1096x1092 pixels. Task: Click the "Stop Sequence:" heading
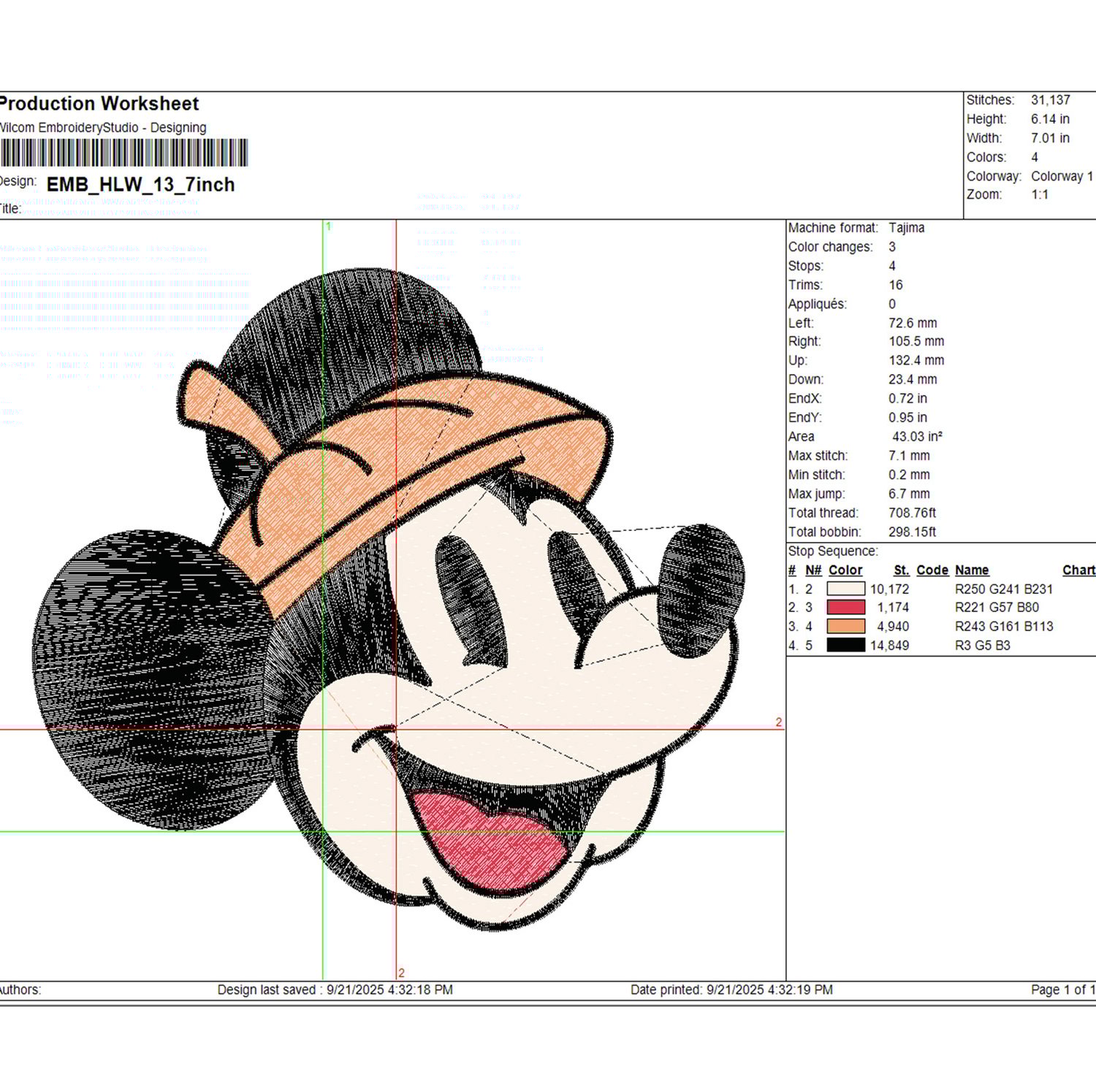pos(833,551)
